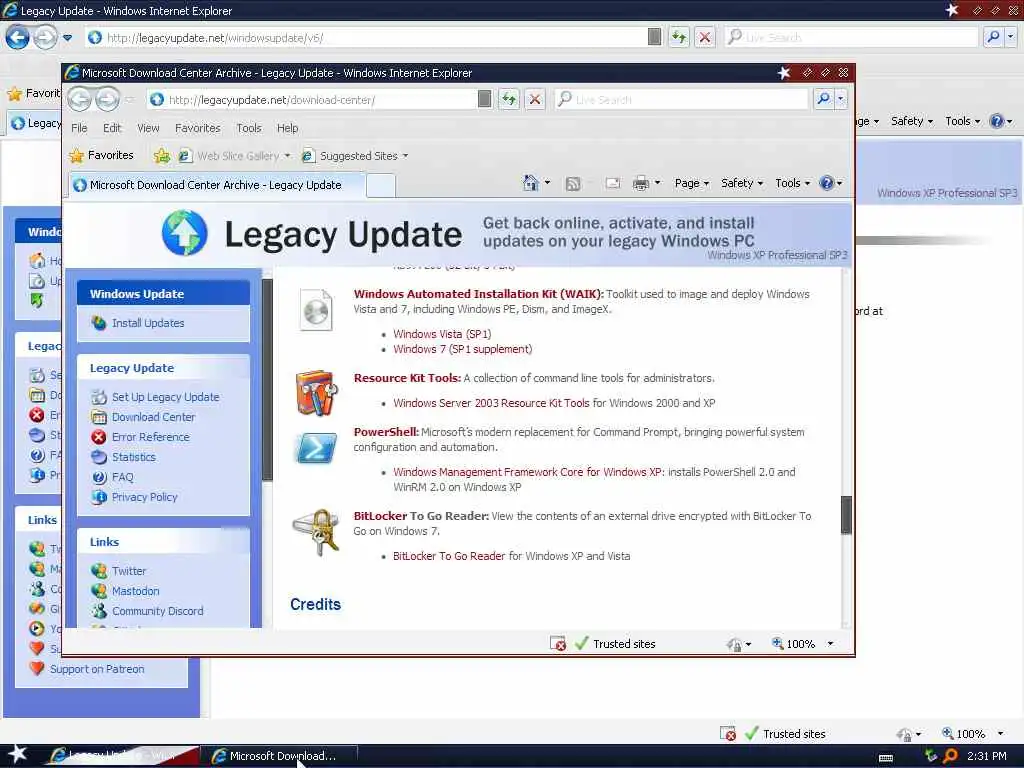Image resolution: width=1024 pixels, height=768 pixels.
Task: Open the Windows Vista (SP1) WAIK link
Action: (442, 334)
